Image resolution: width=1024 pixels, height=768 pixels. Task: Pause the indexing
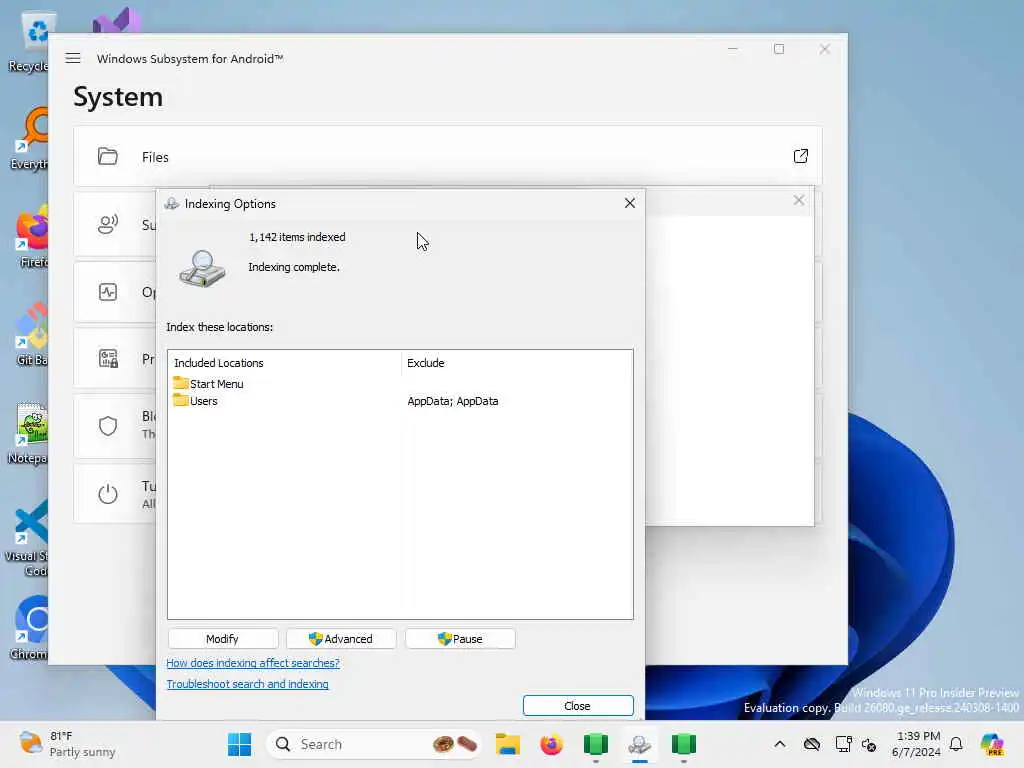pyautogui.click(x=460, y=639)
